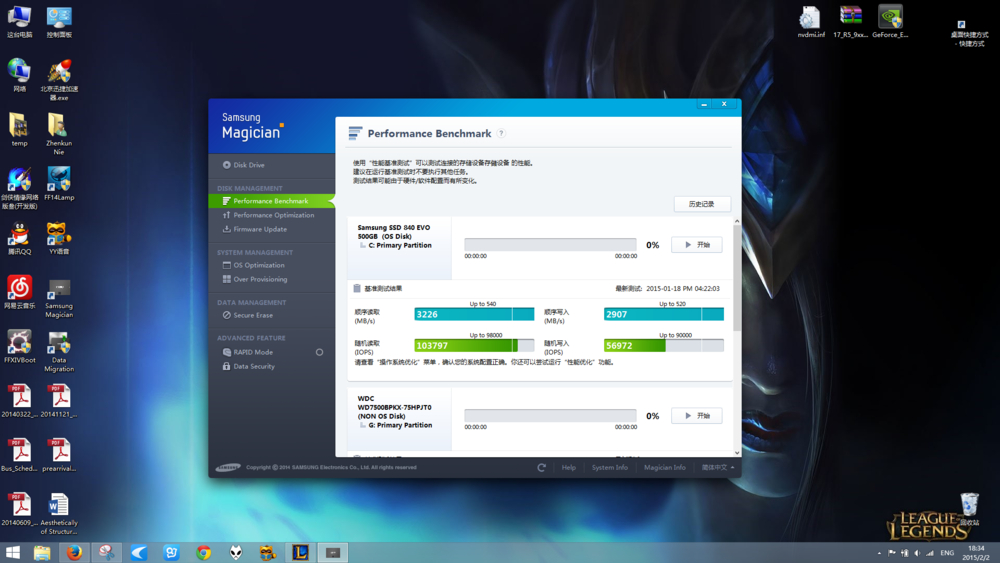Select Zhenkun Nie folder icon
Screen dimensions: 1000x563
coord(59,134)
